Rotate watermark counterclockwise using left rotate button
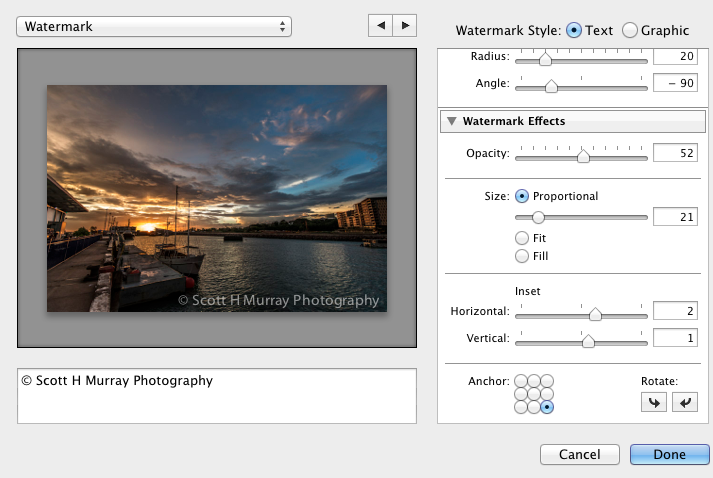This screenshot has height=478, width=713. click(652, 402)
